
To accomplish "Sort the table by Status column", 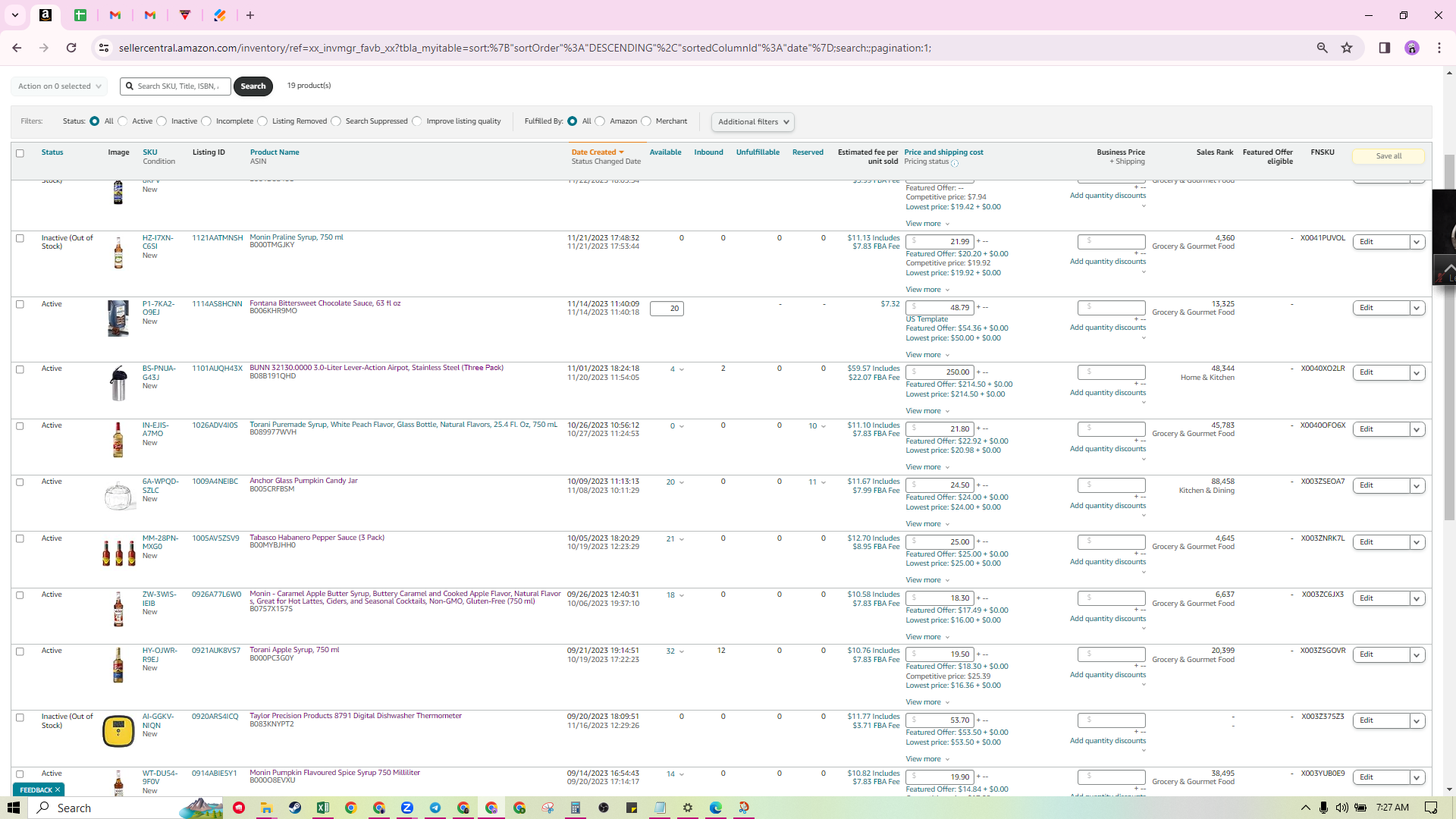I will click(52, 152).
